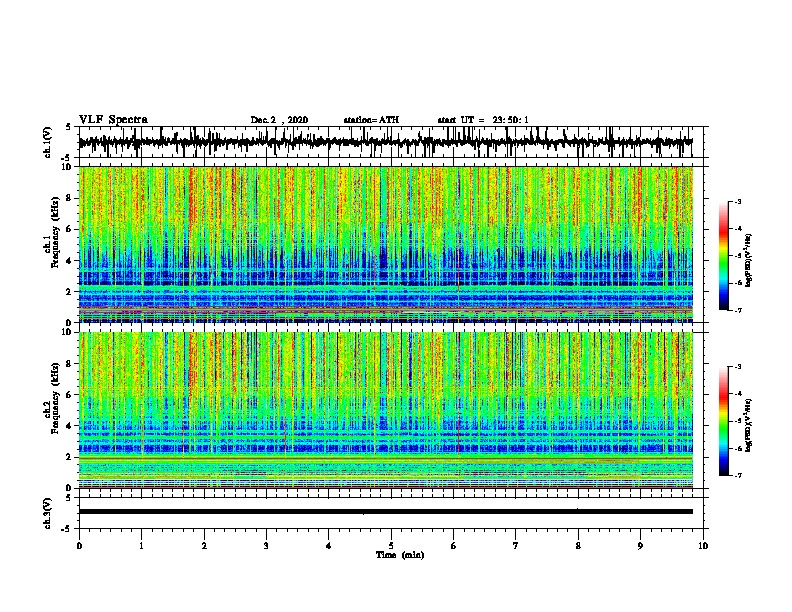This screenshot has height=612, width=792.
Task: Click the "Time (min)" x-axis label
Action: point(400,555)
